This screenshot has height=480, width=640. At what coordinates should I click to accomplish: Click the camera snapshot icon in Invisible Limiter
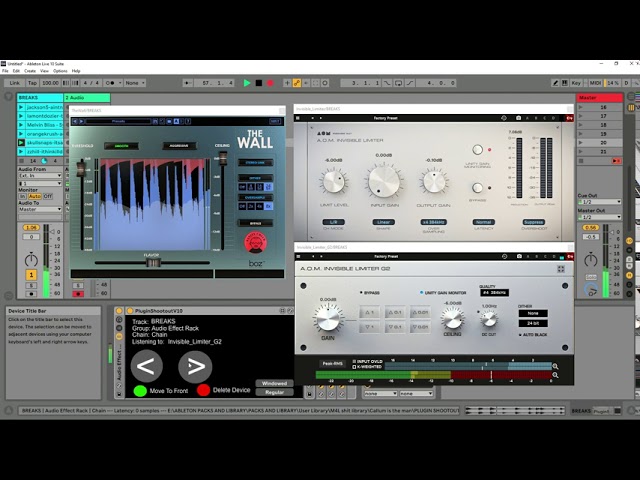[518, 118]
